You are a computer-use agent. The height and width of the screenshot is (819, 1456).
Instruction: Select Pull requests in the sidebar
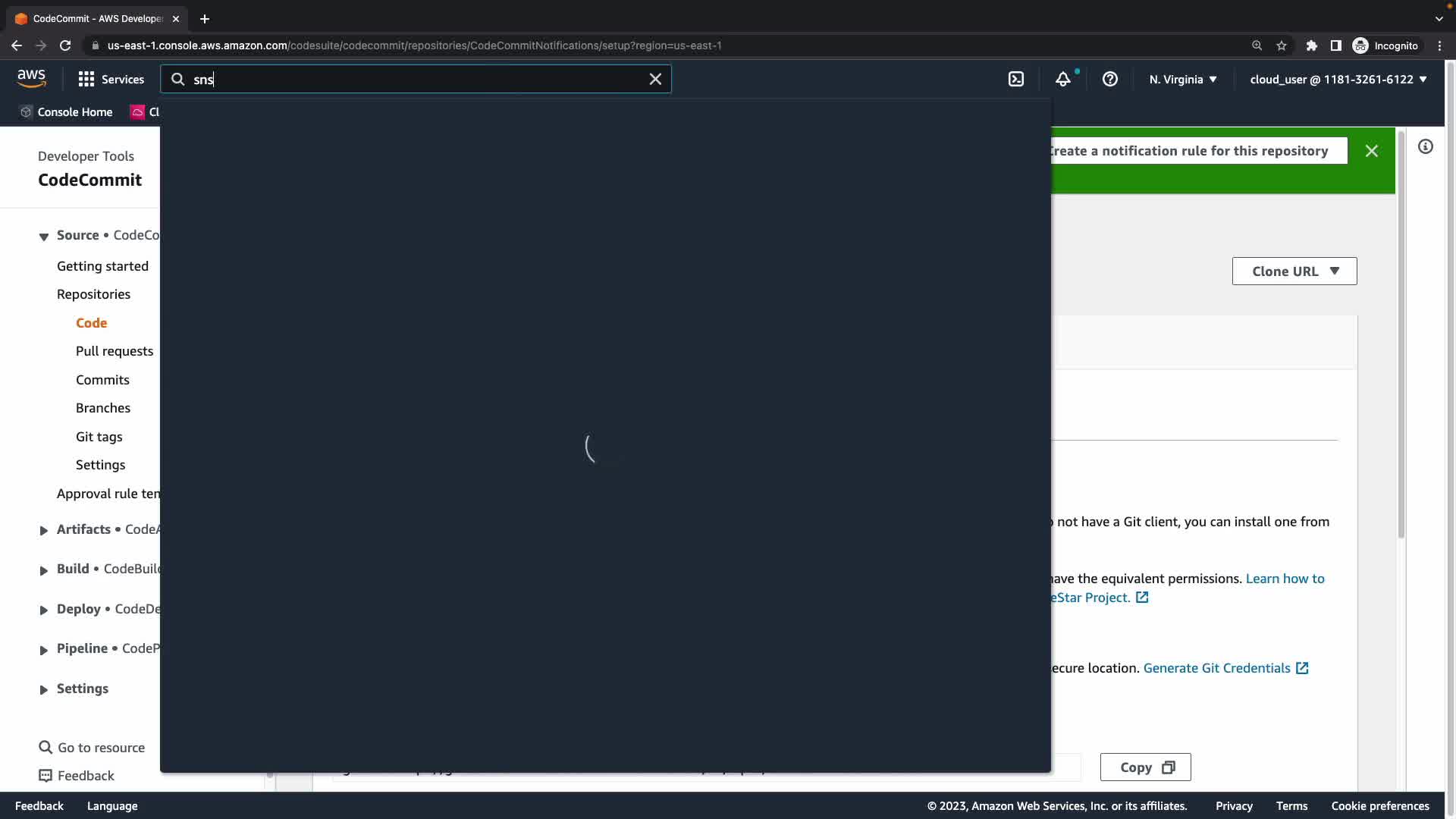click(114, 351)
